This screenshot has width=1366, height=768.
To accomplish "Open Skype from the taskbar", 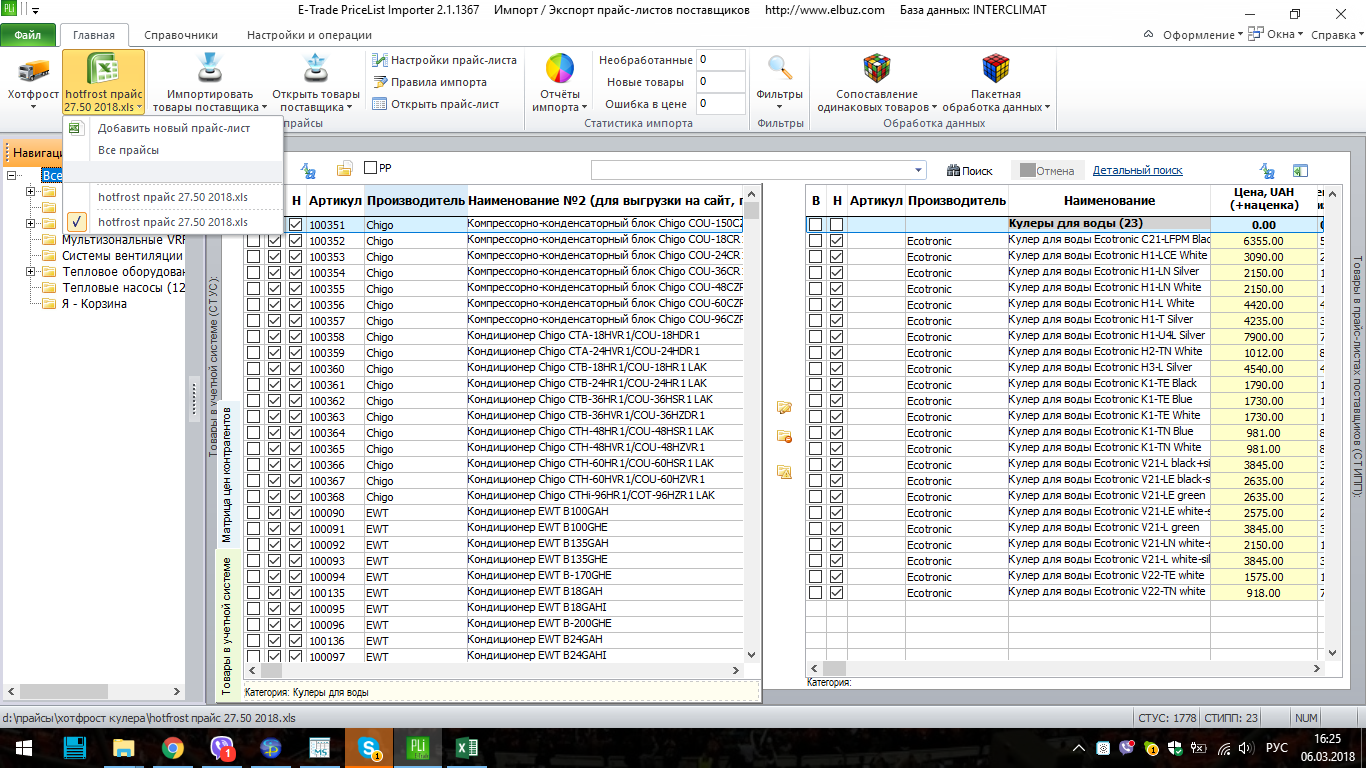I will 370,747.
